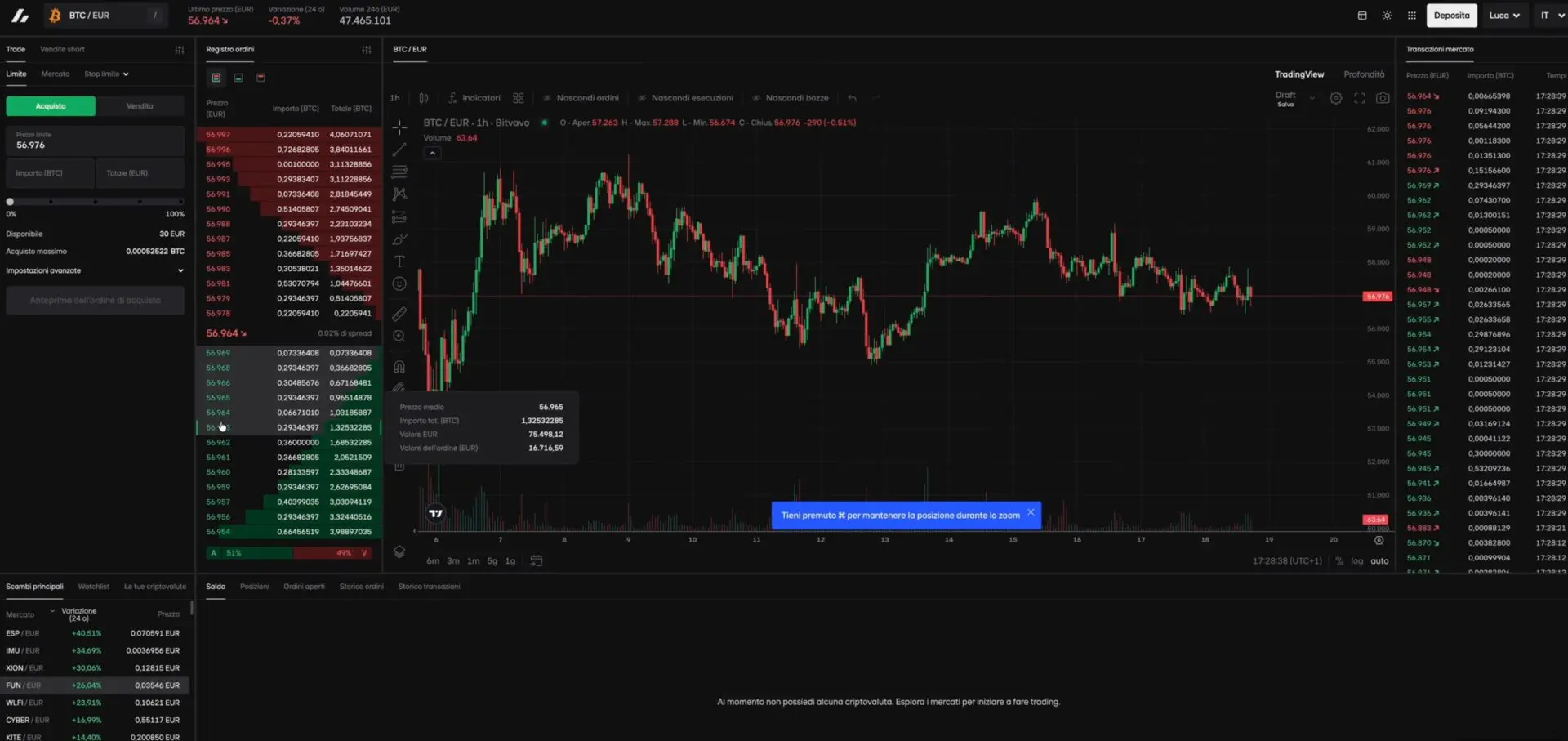
Task: Open the go-to-date calendar icon
Action: pos(537,560)
